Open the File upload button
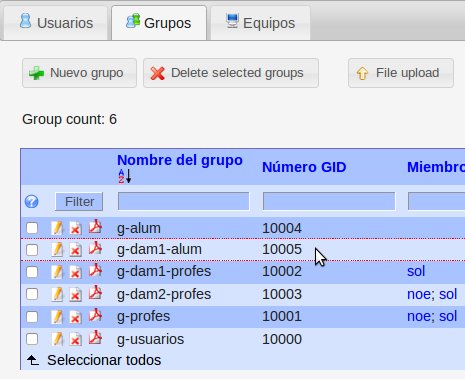The width and height of the screenshot is (465, 379). pos(401,73)
